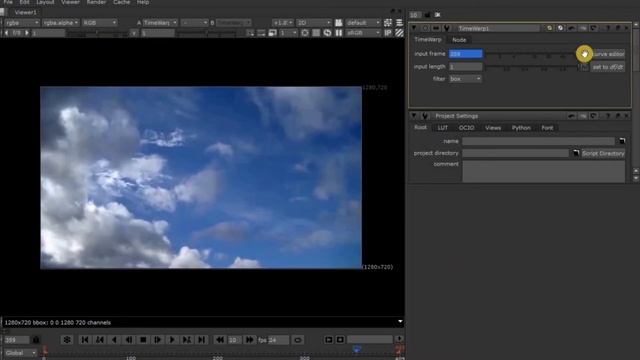Click the fps value field
This screenshot has width=640, height=360.
[x=278, y=340]
